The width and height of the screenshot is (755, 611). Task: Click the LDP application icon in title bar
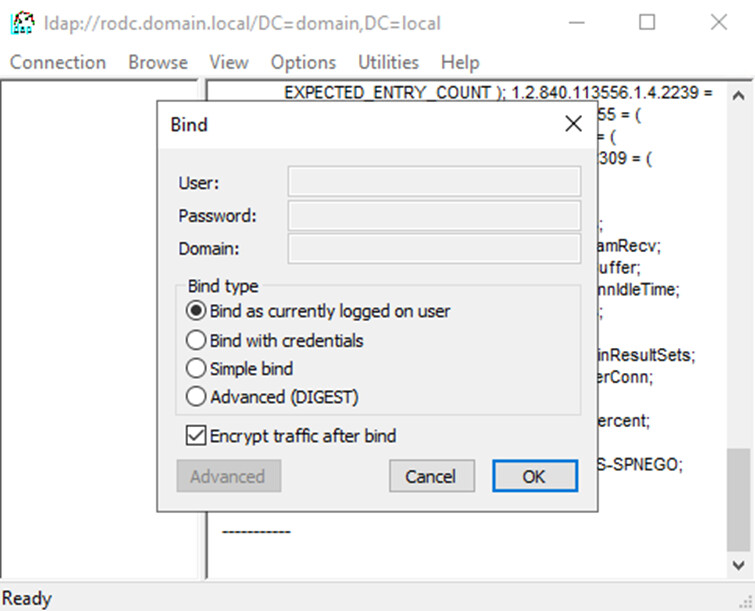point(18,22)
